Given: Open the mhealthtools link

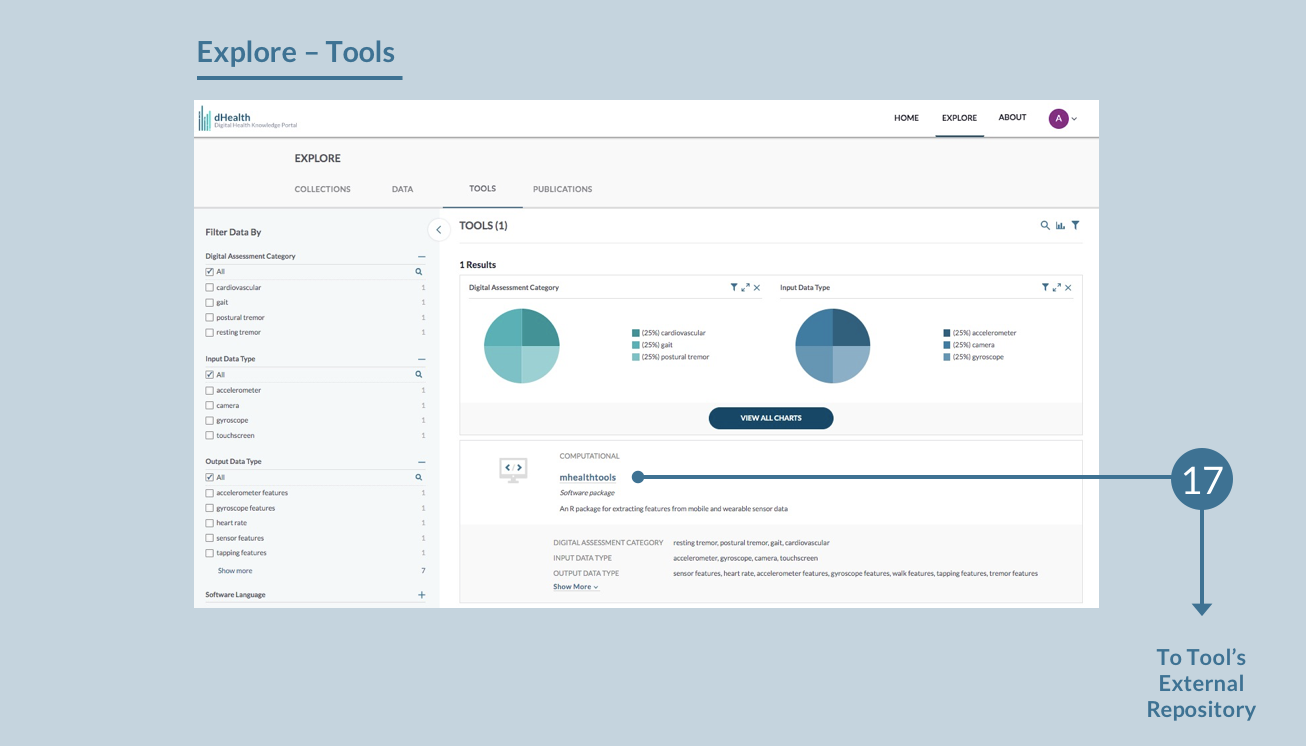Looking at the screenshot, I should coord(588,478).
